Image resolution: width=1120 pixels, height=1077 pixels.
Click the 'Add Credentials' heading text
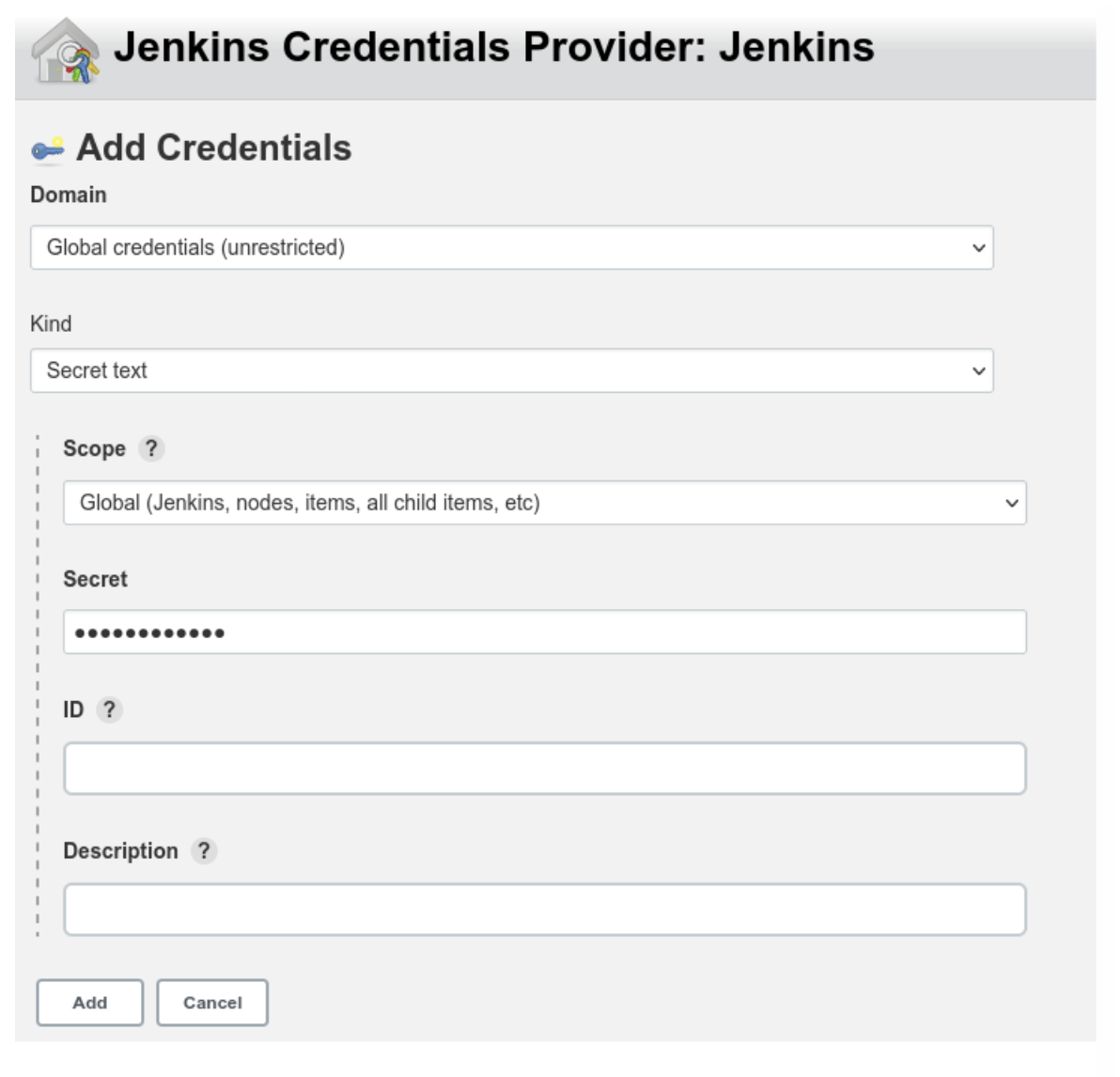pyautogui.click(x=213, y=148)
